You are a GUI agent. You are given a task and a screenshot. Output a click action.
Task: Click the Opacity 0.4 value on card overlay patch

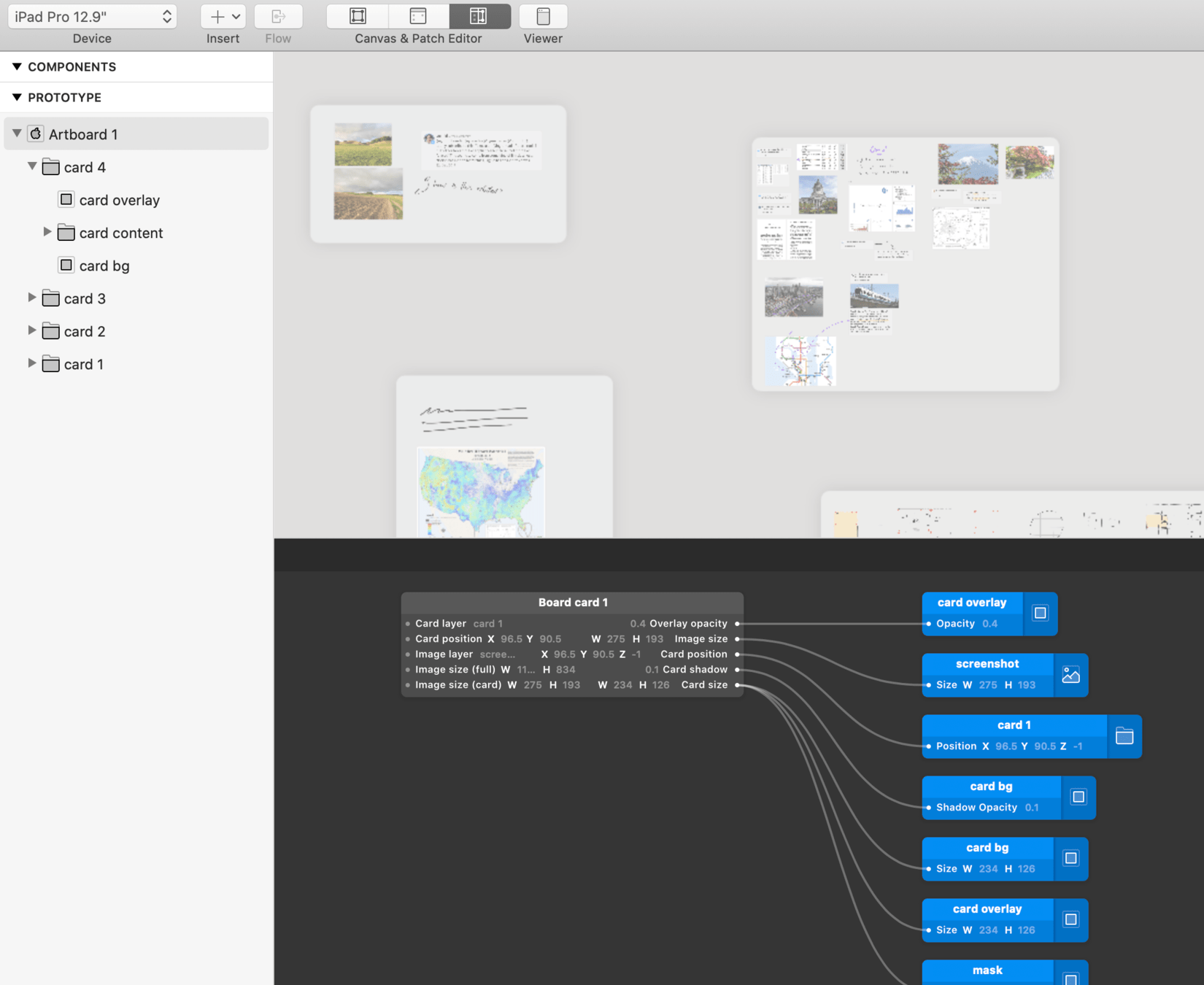click(989, 624)
